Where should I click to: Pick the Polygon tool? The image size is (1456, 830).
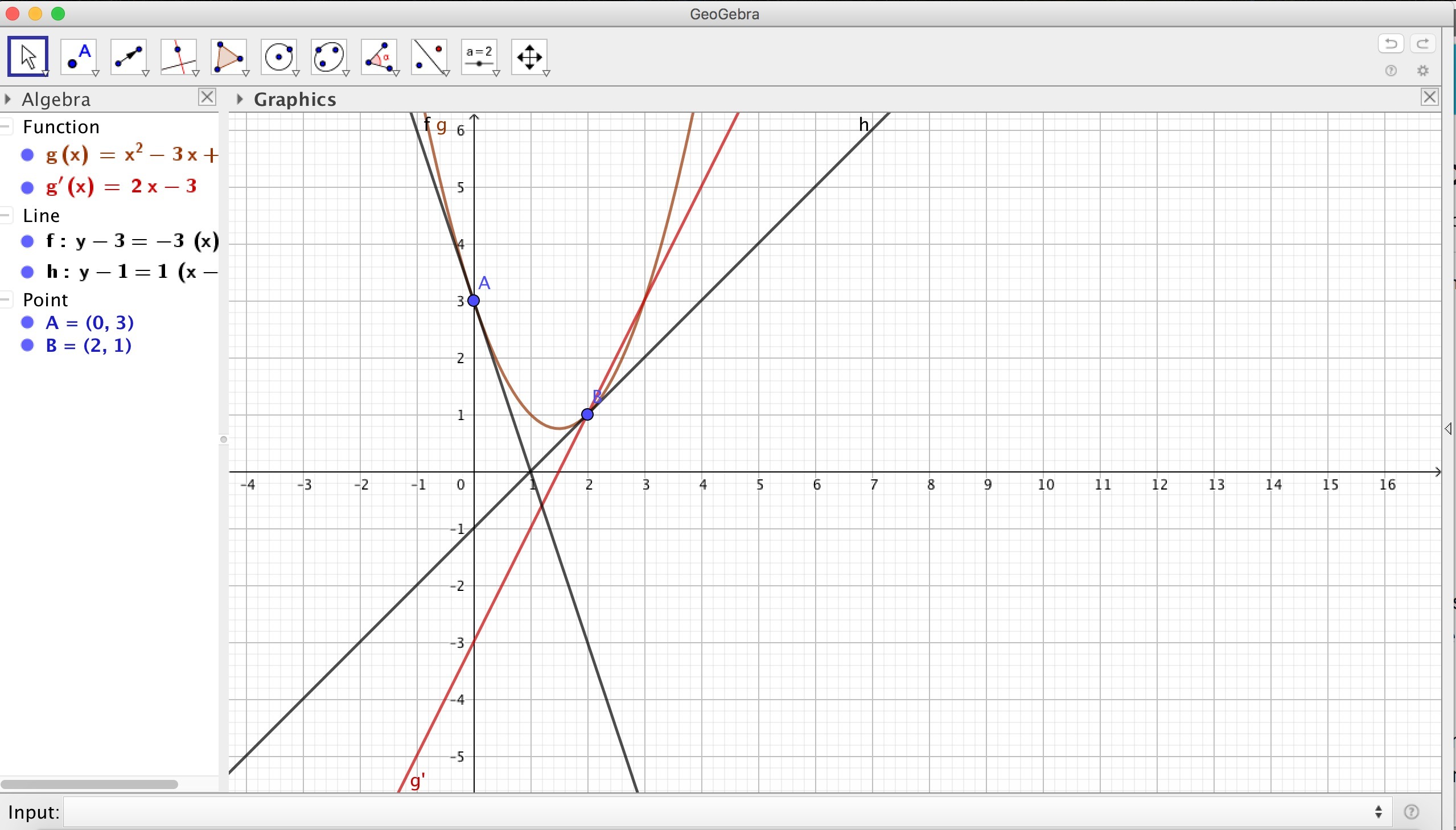[229, 56]
